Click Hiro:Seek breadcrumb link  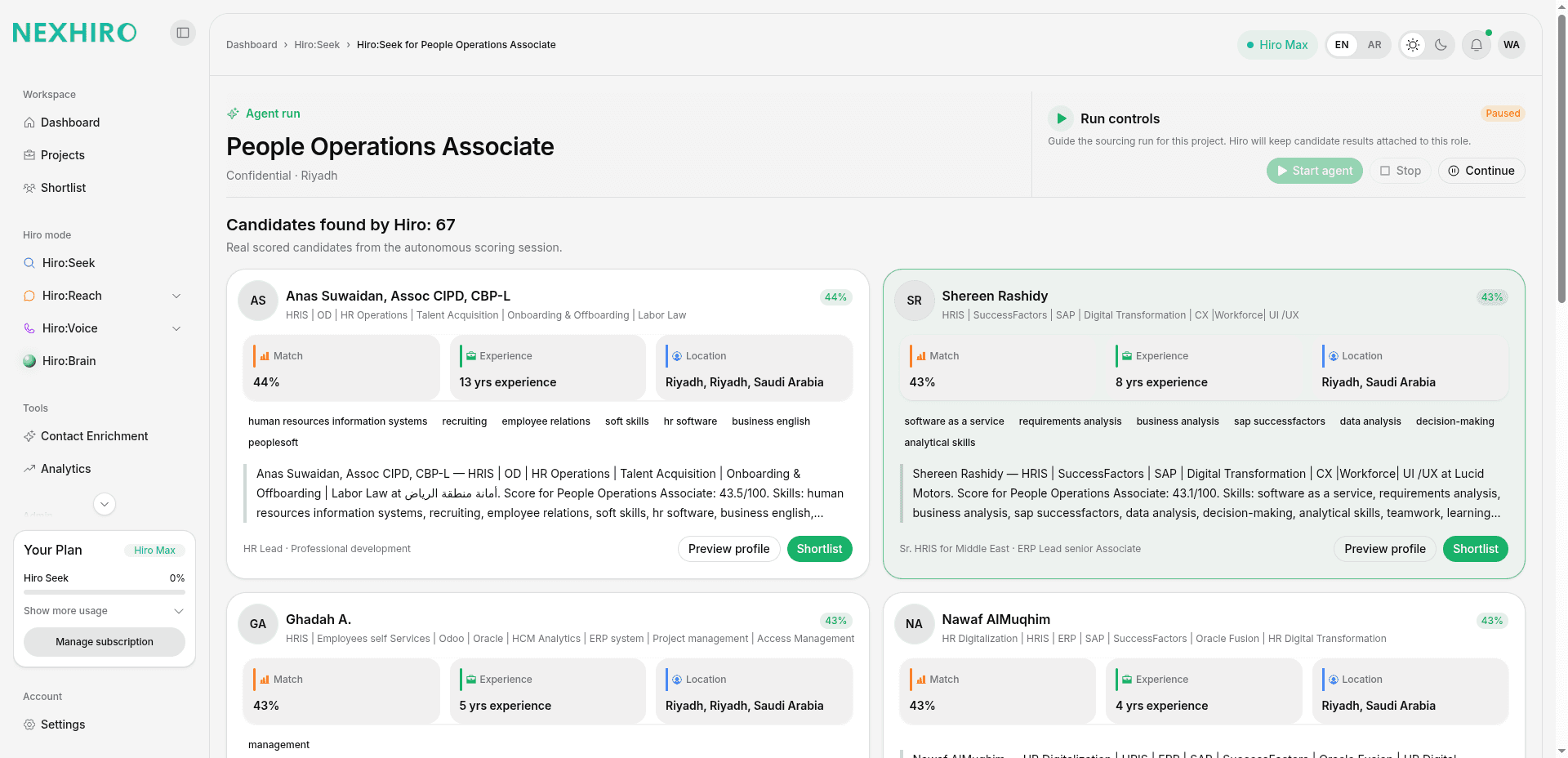[317, 45]
